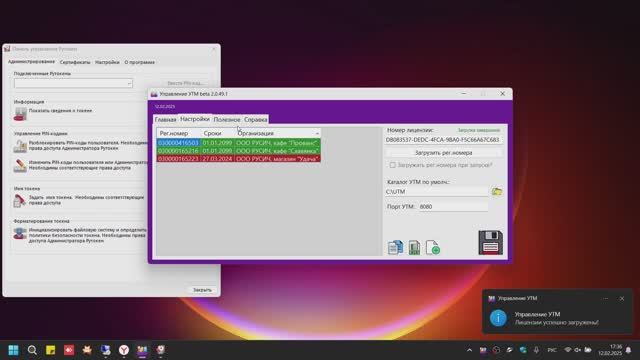Click the unblock PIN codes icon in Rutoken panel

(20, 146)
